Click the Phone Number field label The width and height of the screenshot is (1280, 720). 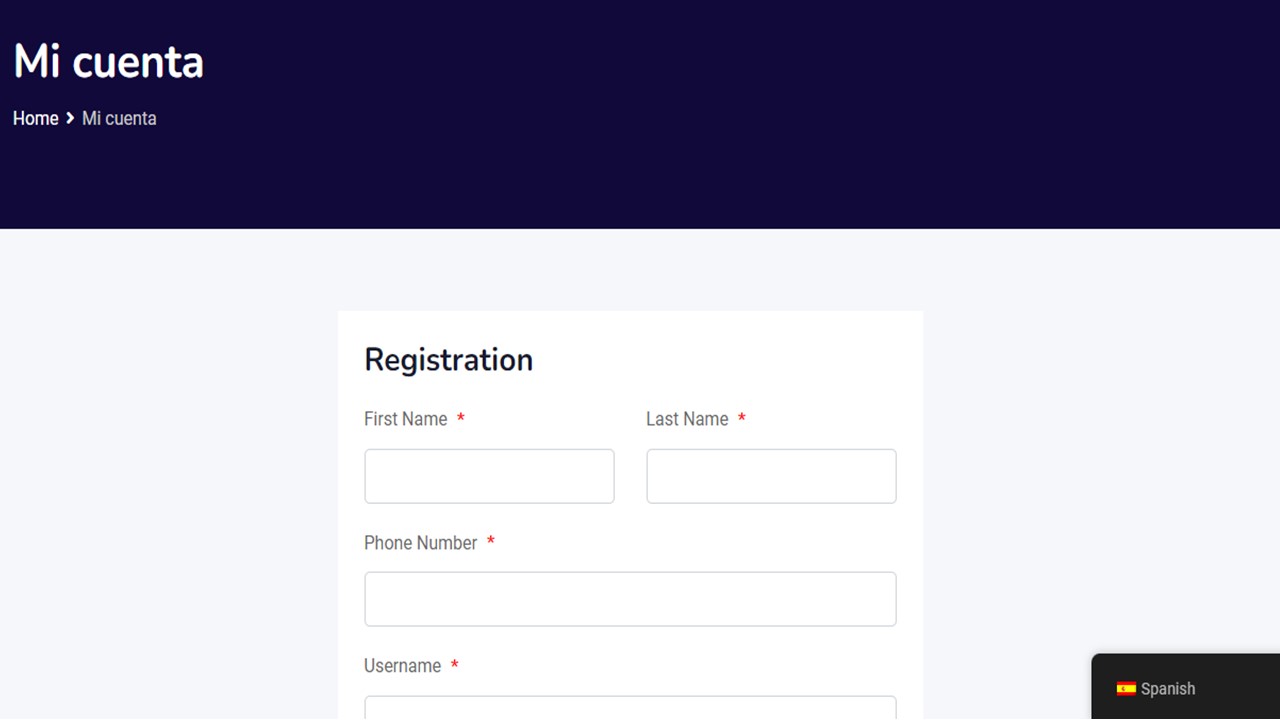pos(420,542)
